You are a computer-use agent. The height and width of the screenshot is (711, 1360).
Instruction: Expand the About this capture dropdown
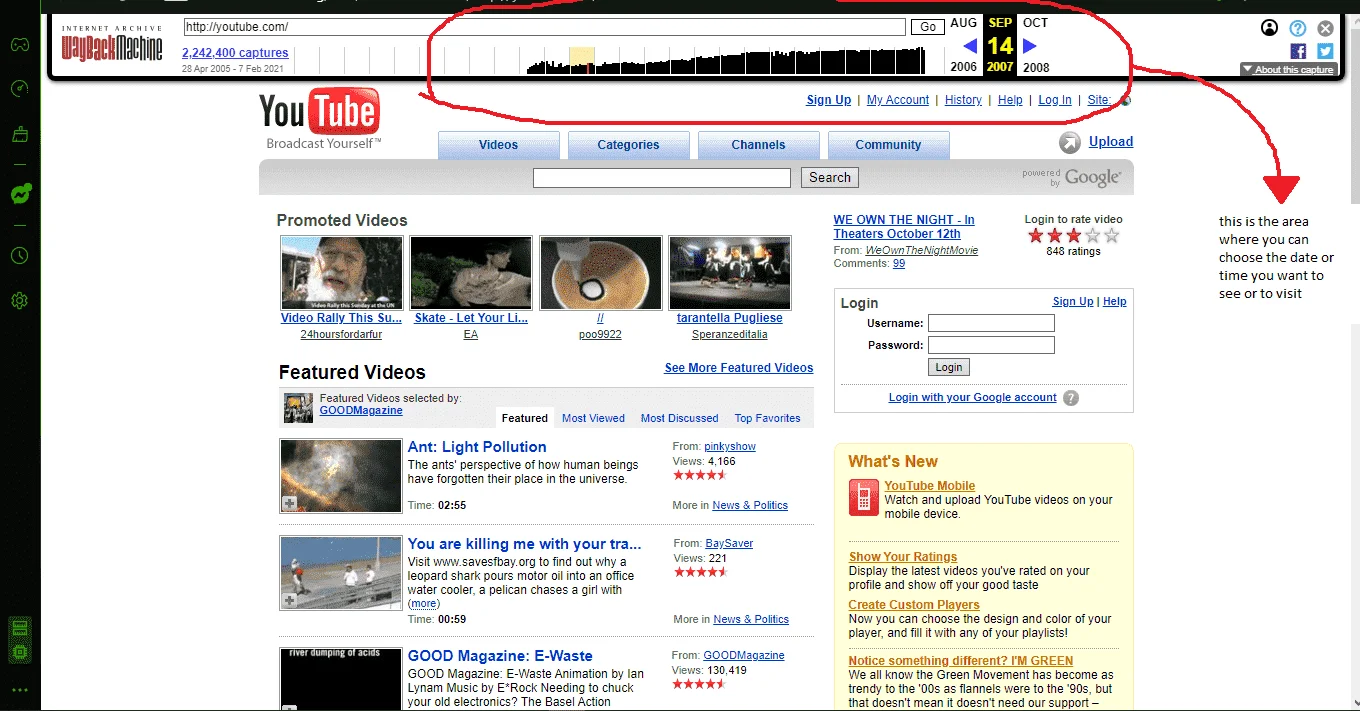(1288, 70)
